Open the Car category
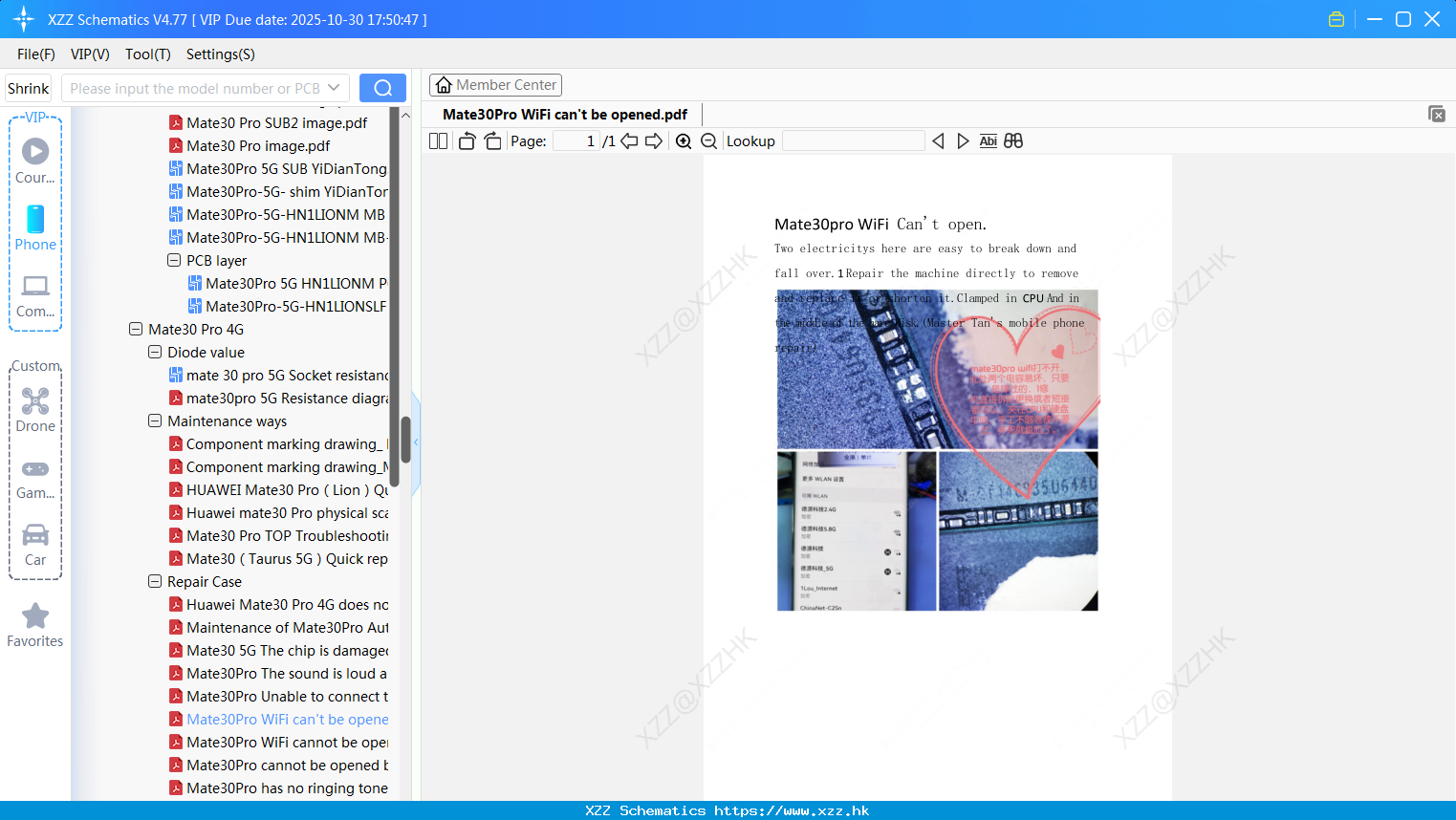This screenshot has height=820, width=1456. point(35,546)
